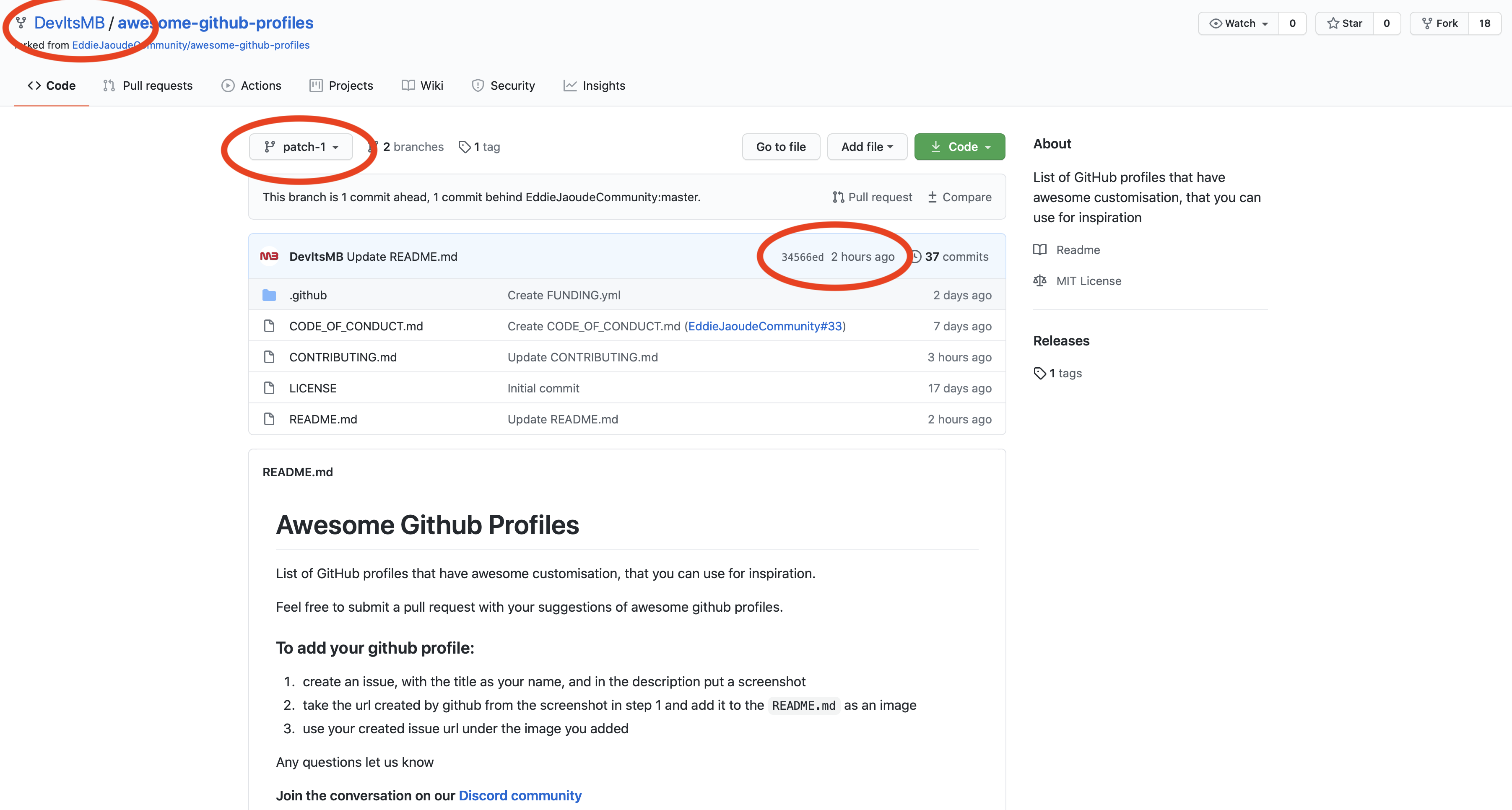Expand the green Code download dropdown
Image resolution: width=1512 pixels, height=810 pixels.
pyautogui.click(x=960, y=147)
